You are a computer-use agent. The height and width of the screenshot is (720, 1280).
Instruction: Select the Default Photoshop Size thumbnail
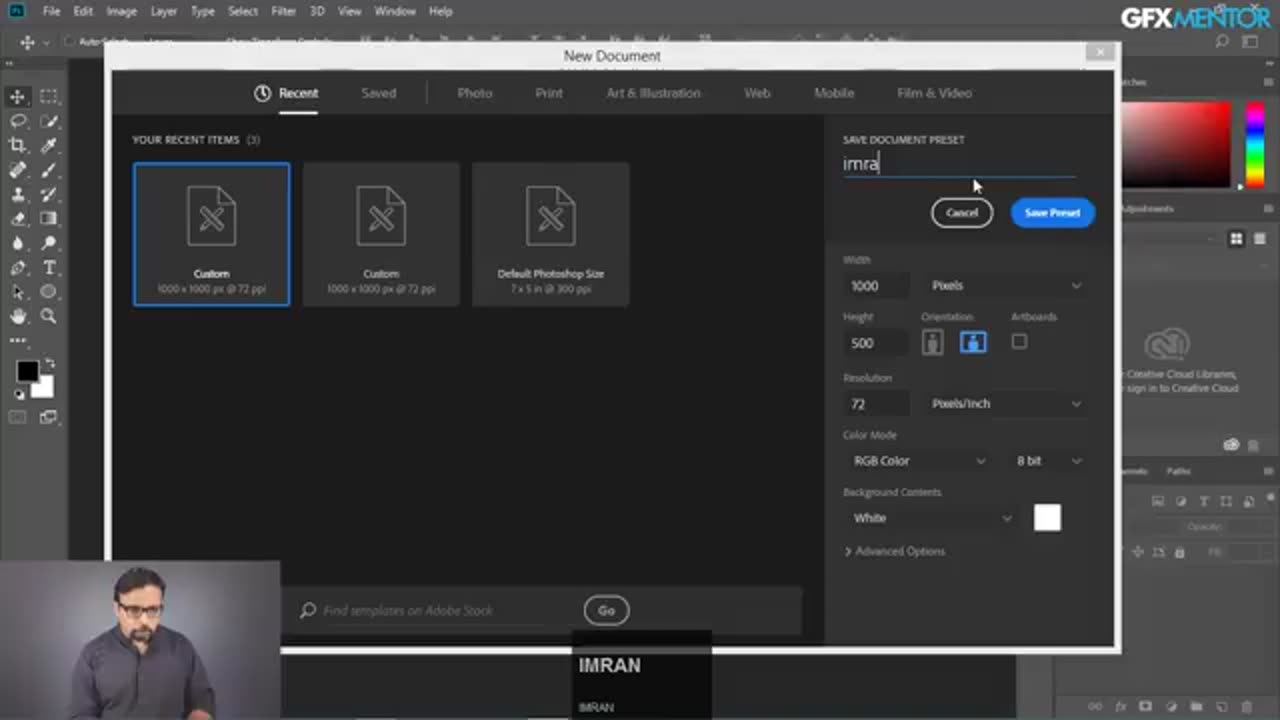(550, 234)
